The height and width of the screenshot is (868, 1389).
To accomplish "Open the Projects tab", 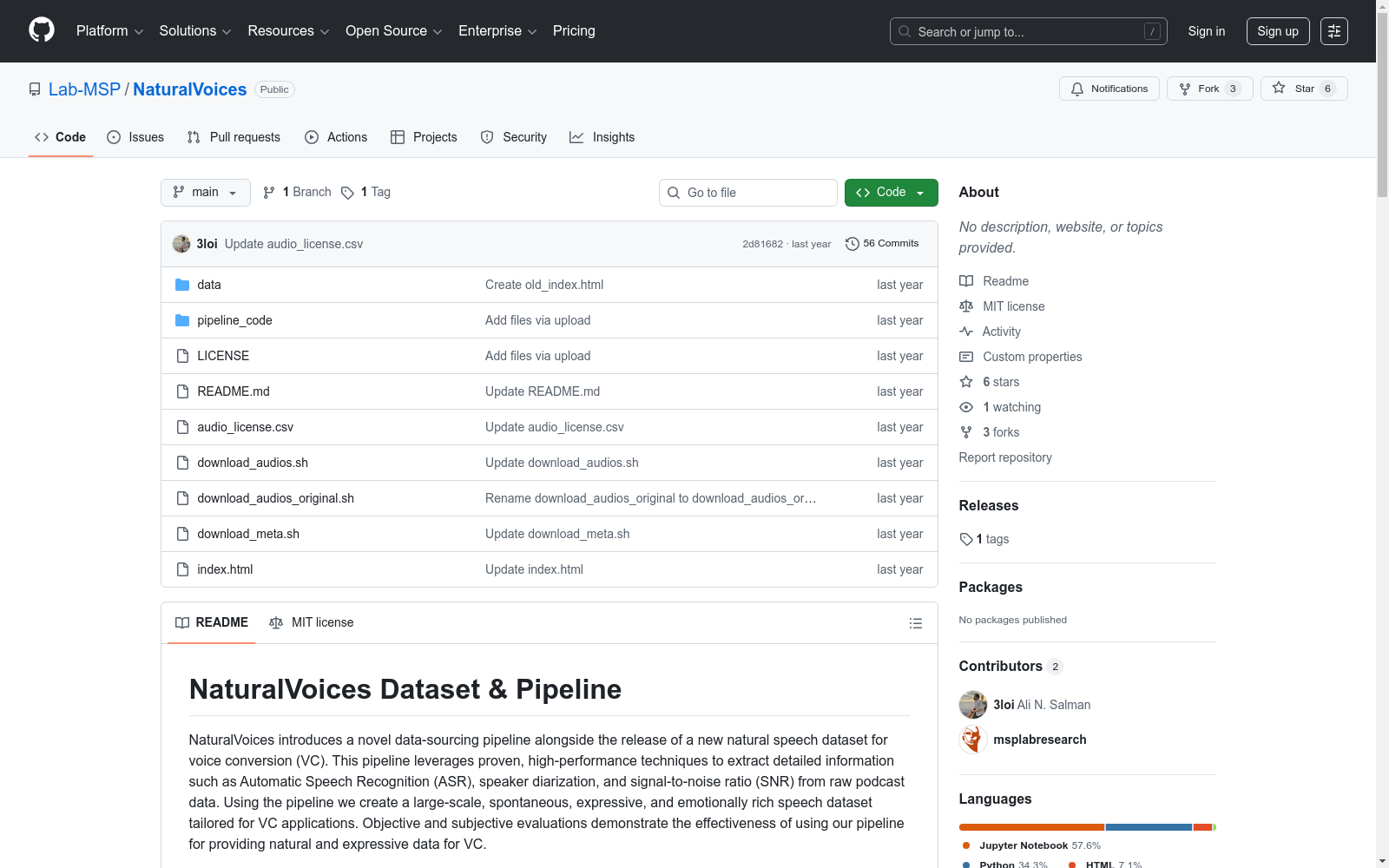I will [x=424, y=137].
